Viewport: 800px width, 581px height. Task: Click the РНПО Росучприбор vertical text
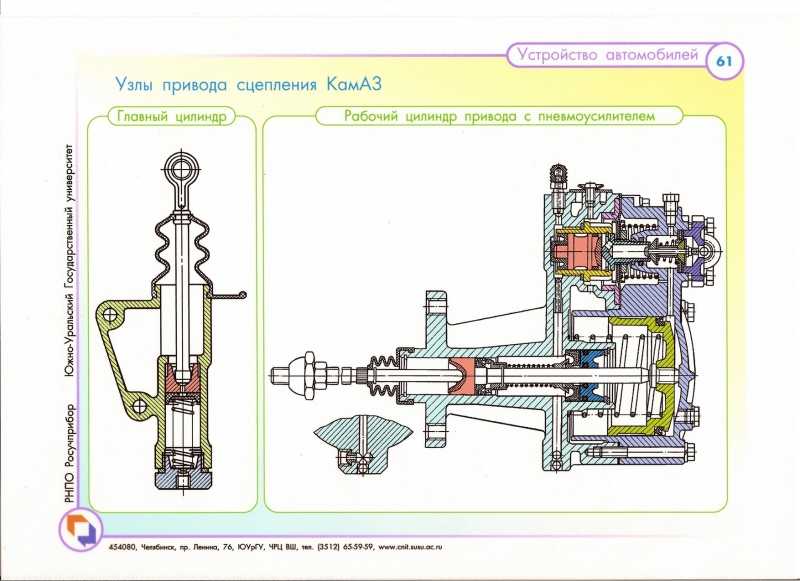(70, 453)
